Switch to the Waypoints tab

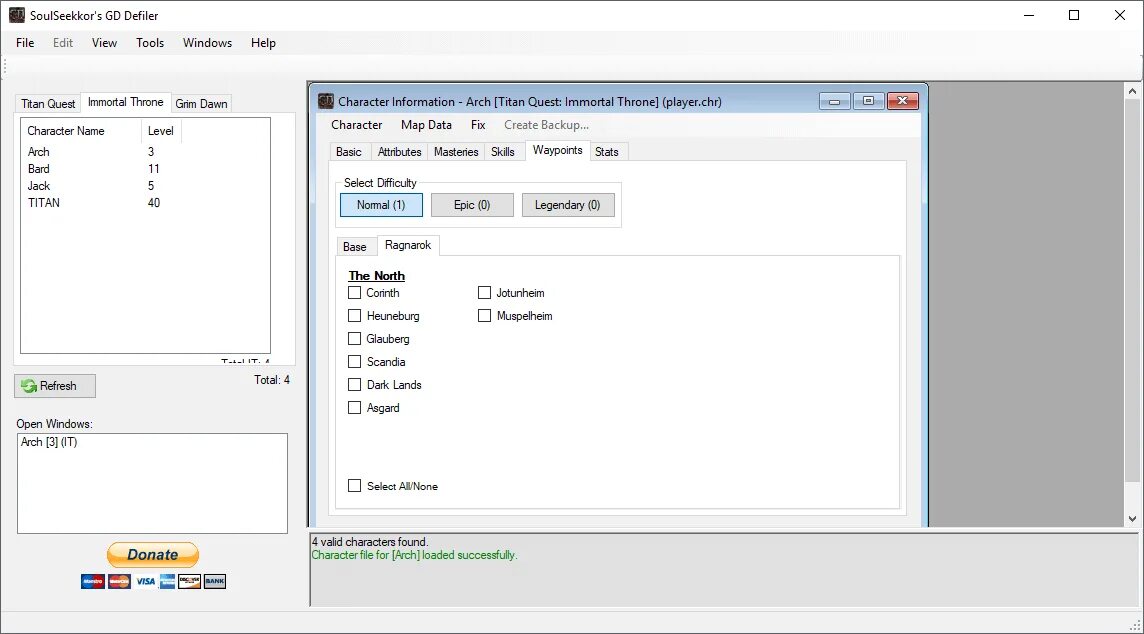pyautogui.click(x=557, y=150)
